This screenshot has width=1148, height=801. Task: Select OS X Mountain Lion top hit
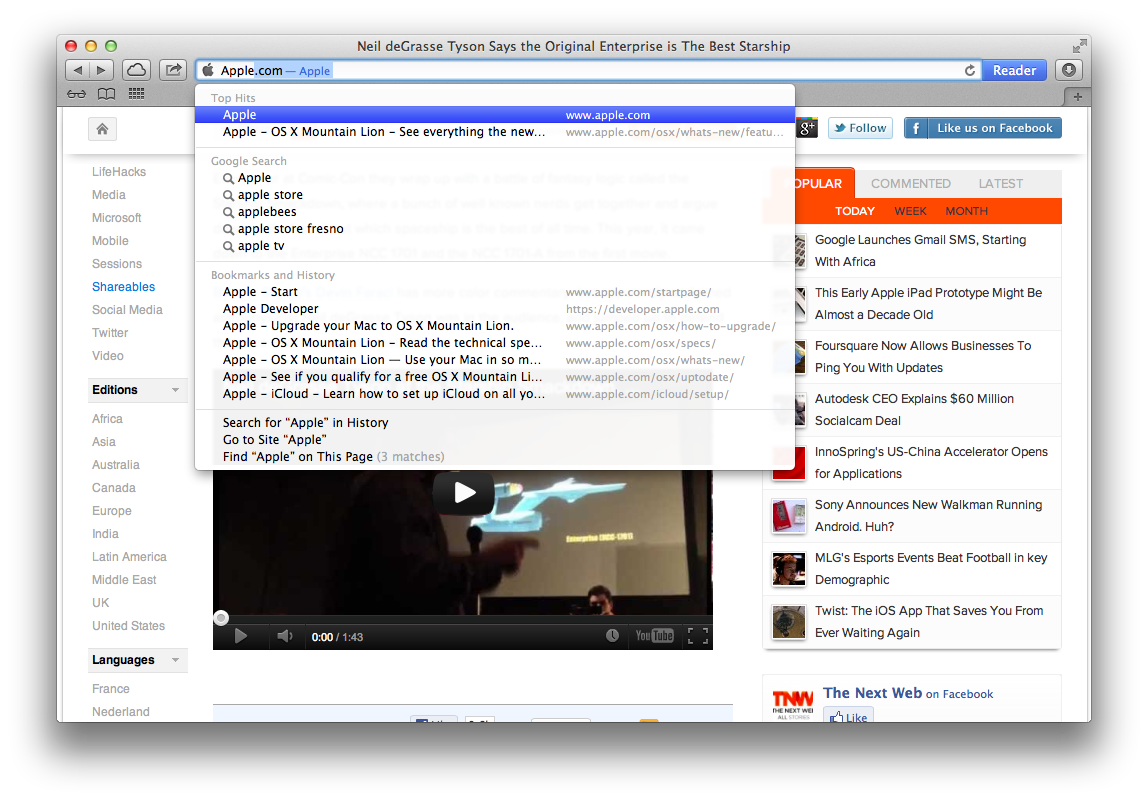point(495,132)
